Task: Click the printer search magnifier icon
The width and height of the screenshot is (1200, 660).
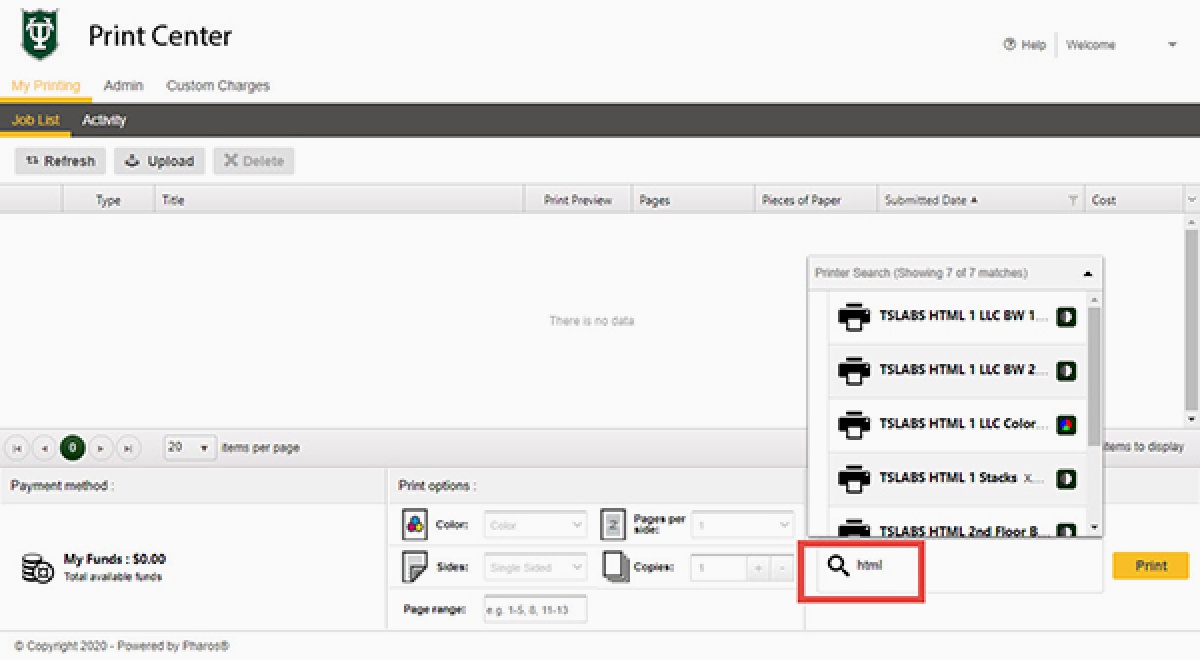Action: [x=838, y=566]
